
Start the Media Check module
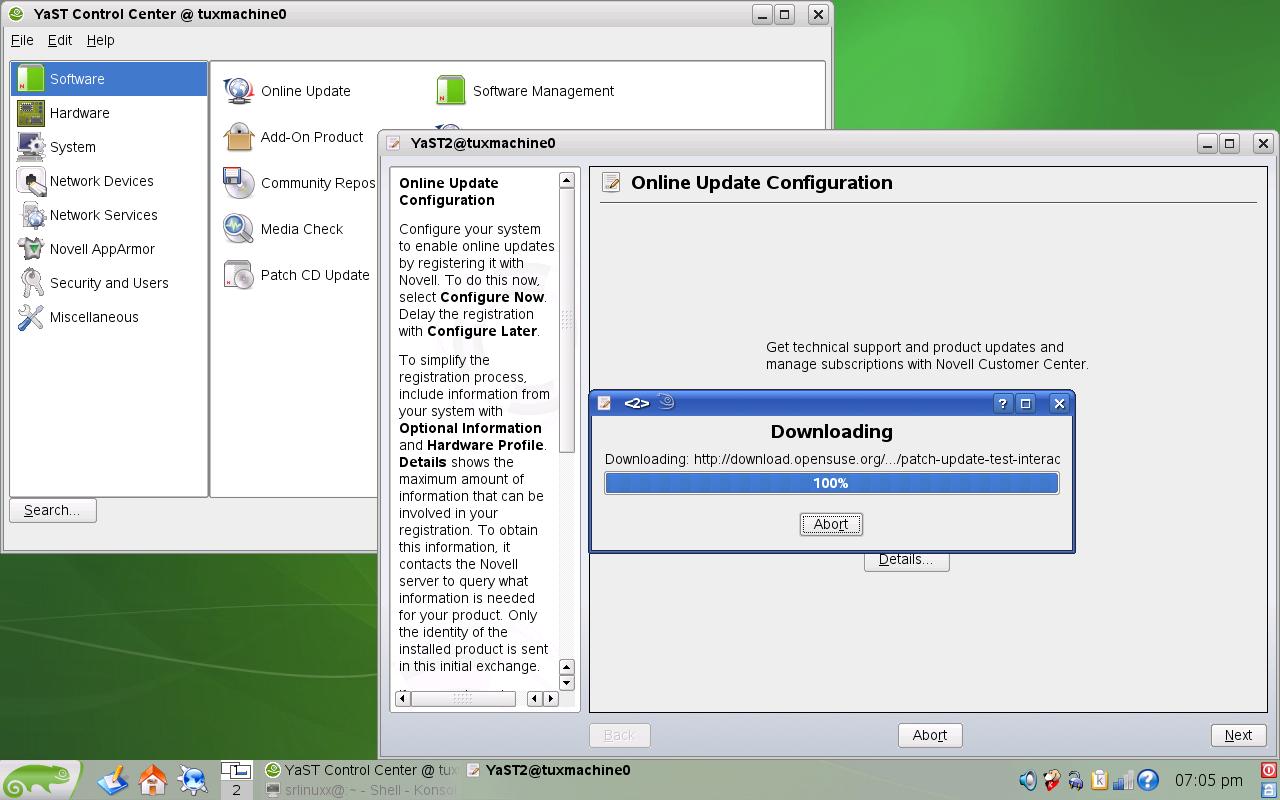tap(283, 229)
